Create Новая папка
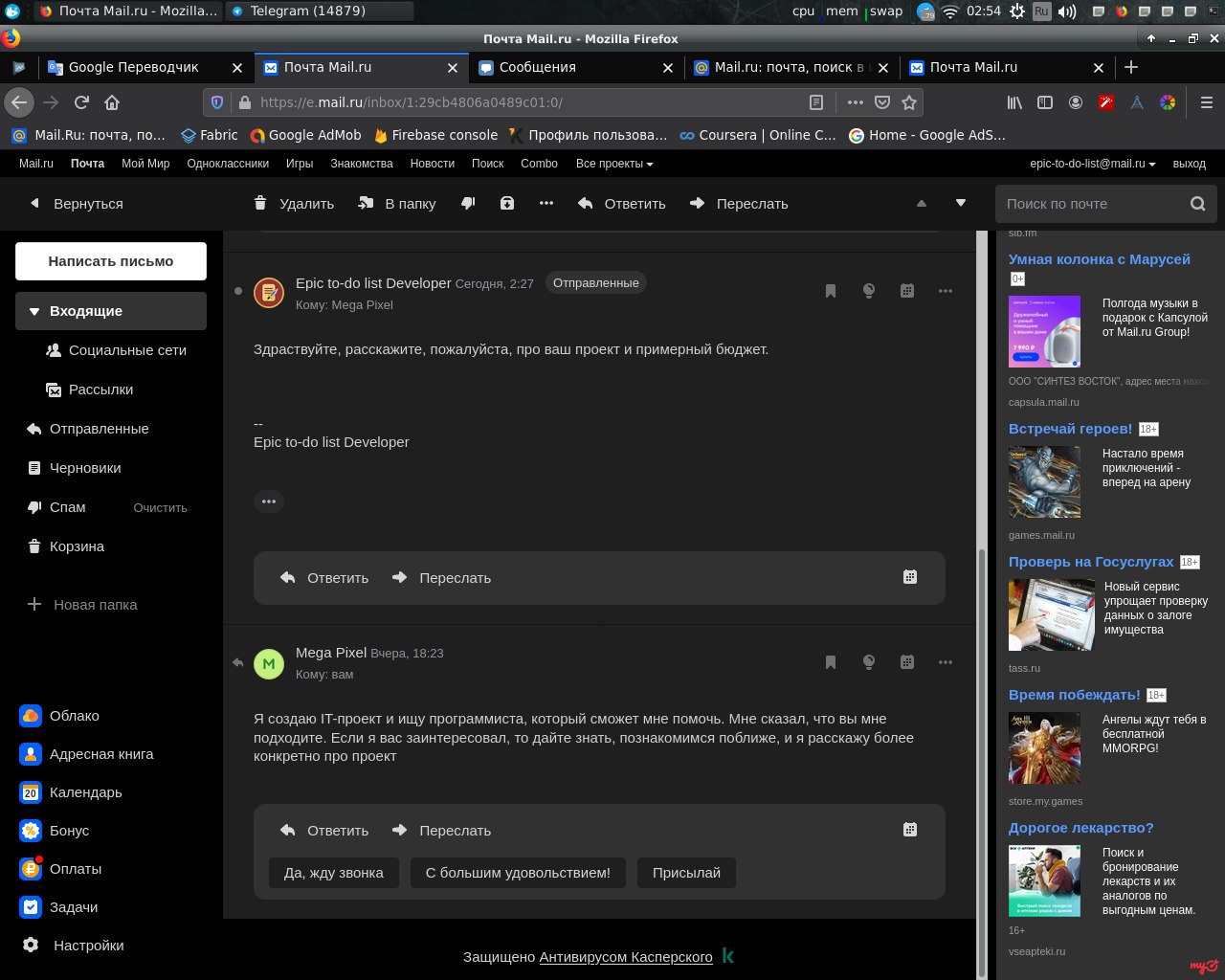This screenshot has width=1225, height=980. (82, 605)
